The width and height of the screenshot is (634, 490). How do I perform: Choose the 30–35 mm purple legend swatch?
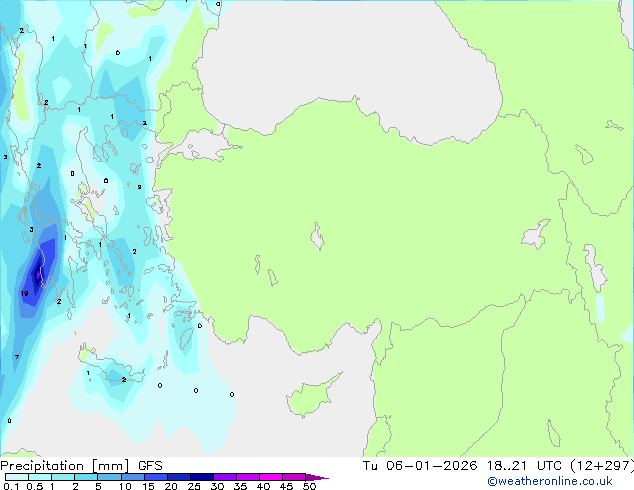tap(225, 477)
